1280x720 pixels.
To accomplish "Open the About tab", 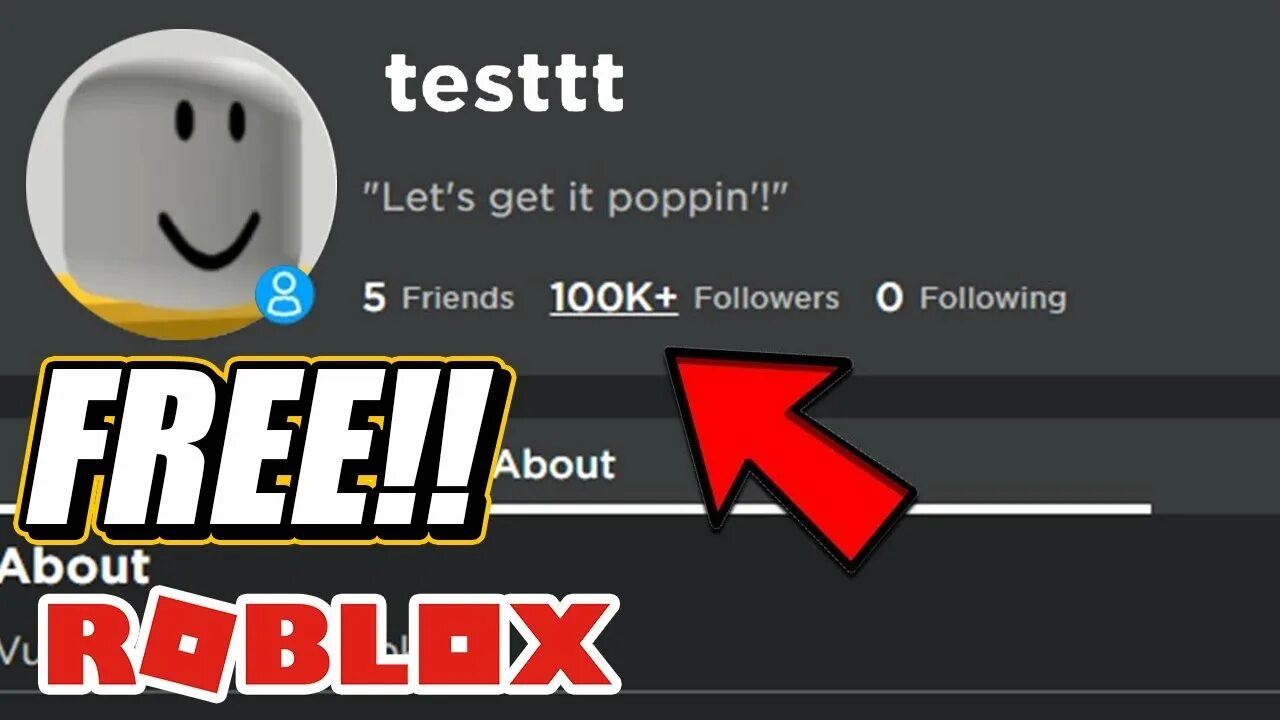I will click(x=556, y=464).
